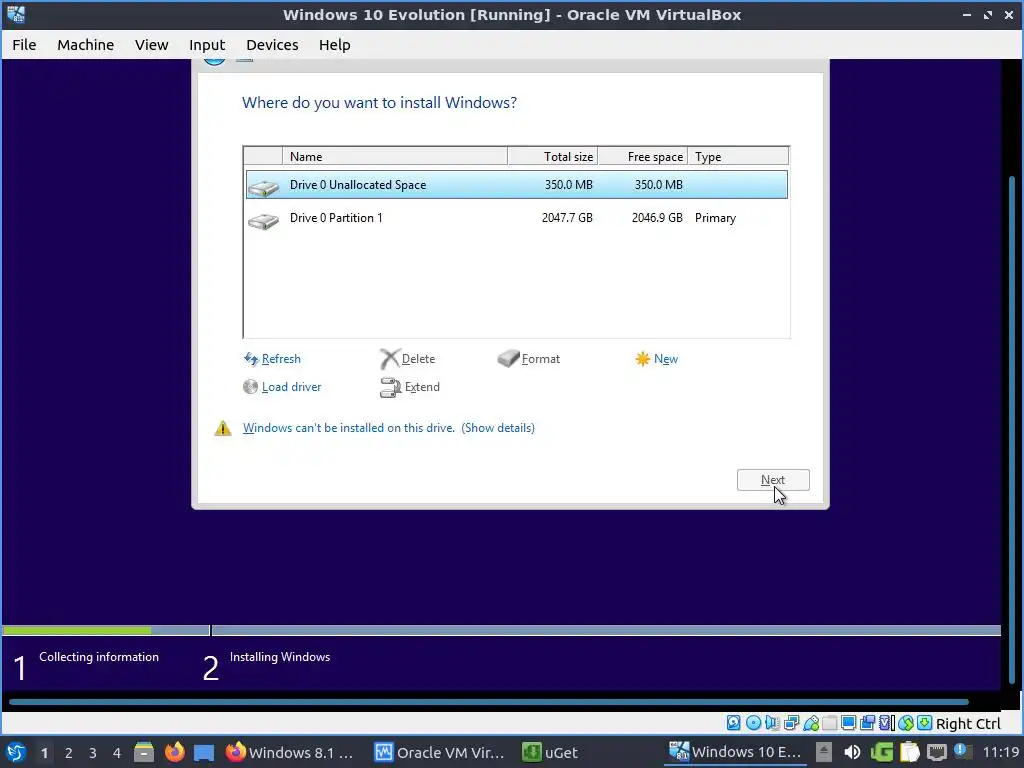Click the drive icon for Unallocated Space
The width and height of the screenshot is (1024, 768).
click(264, 188)
